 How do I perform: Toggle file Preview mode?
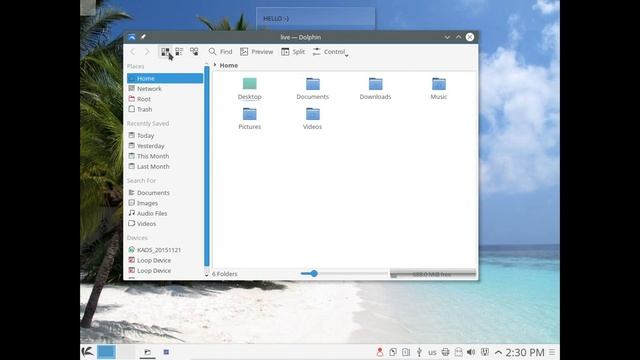tap(257, 52)
